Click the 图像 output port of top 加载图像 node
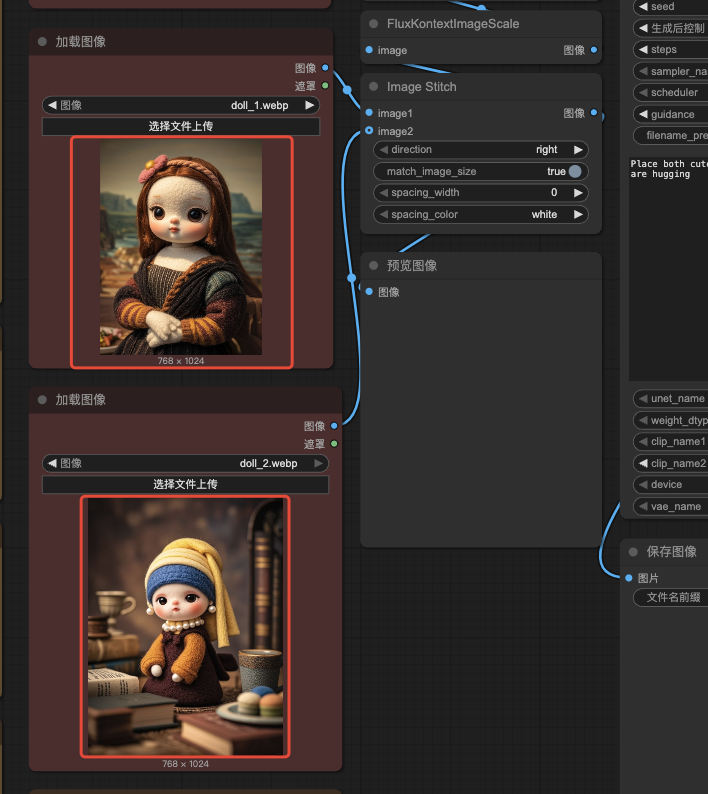Screen dimensions: 708x794 pos(325,68)
